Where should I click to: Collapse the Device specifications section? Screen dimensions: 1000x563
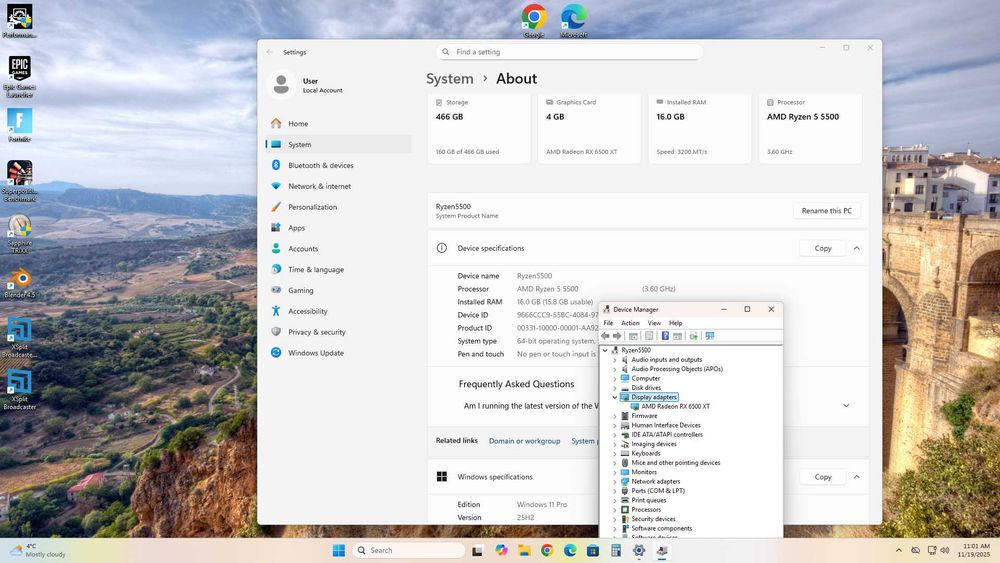tap(857, 248)
